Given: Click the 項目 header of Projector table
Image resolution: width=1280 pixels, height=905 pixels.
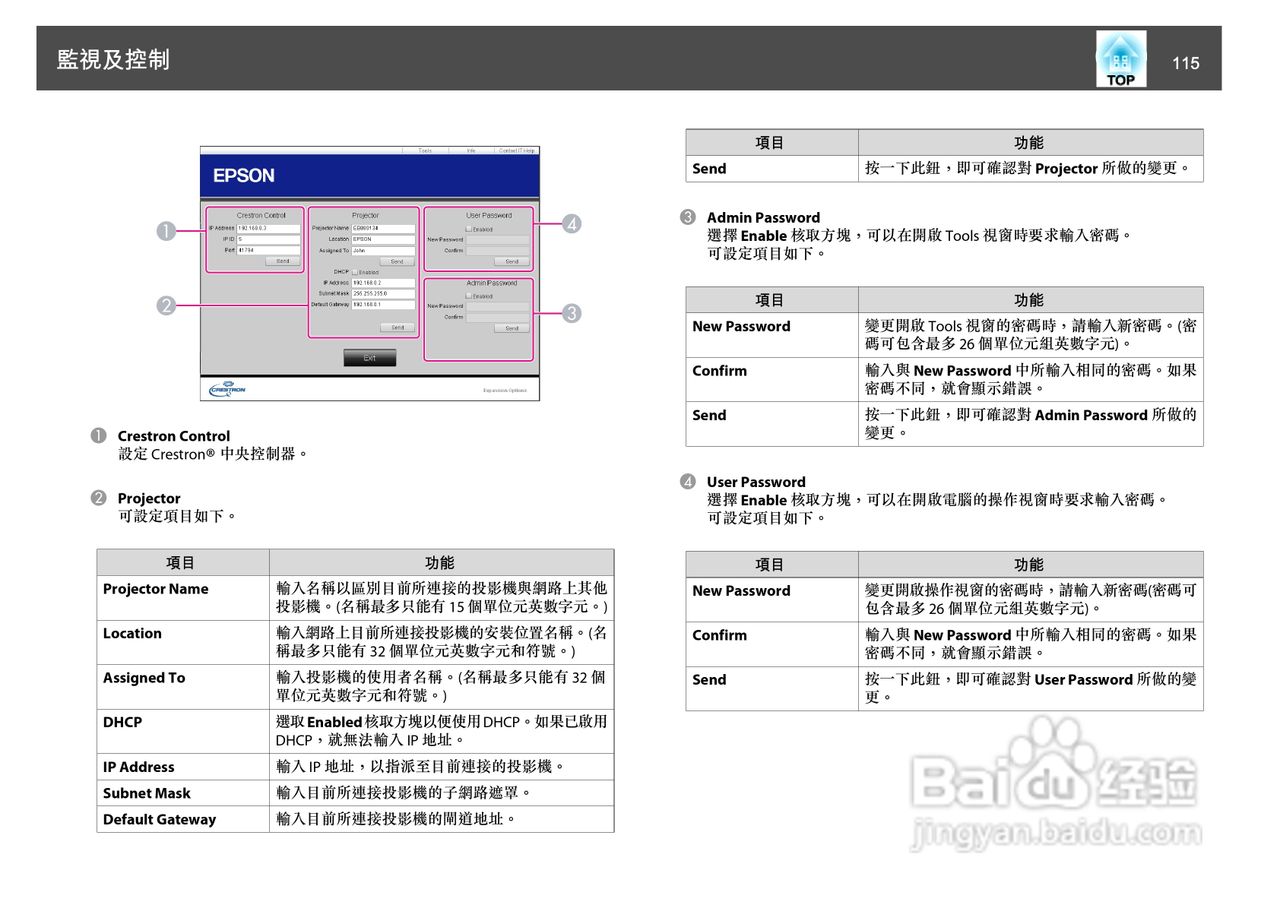Looking at the screenshot, I should [181, 563].
